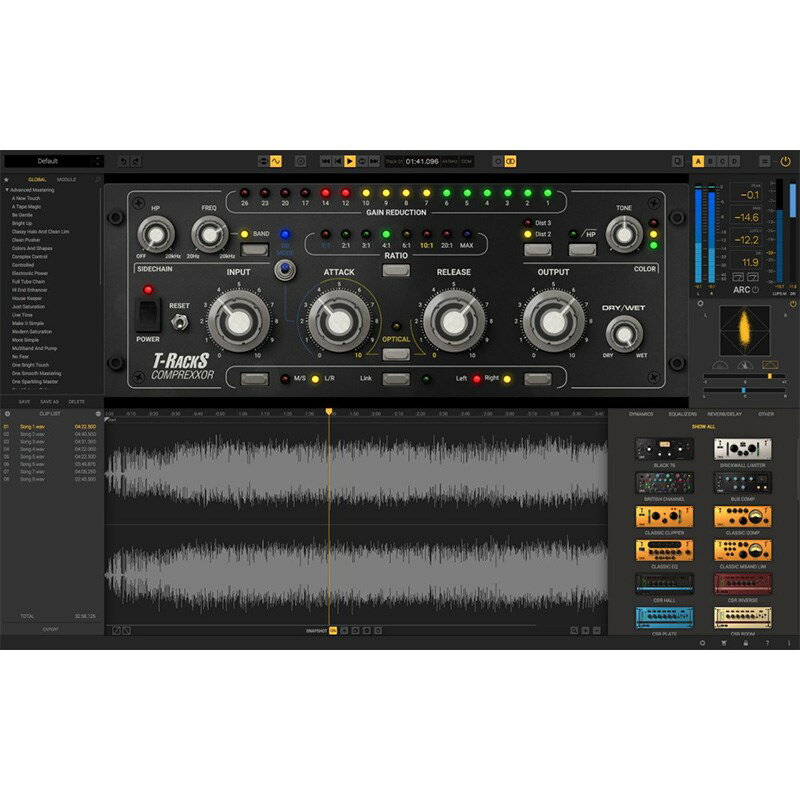Open the search icon in preset browser
The width and height of the screenshot is (800, 800).
[x=98, y=180]
